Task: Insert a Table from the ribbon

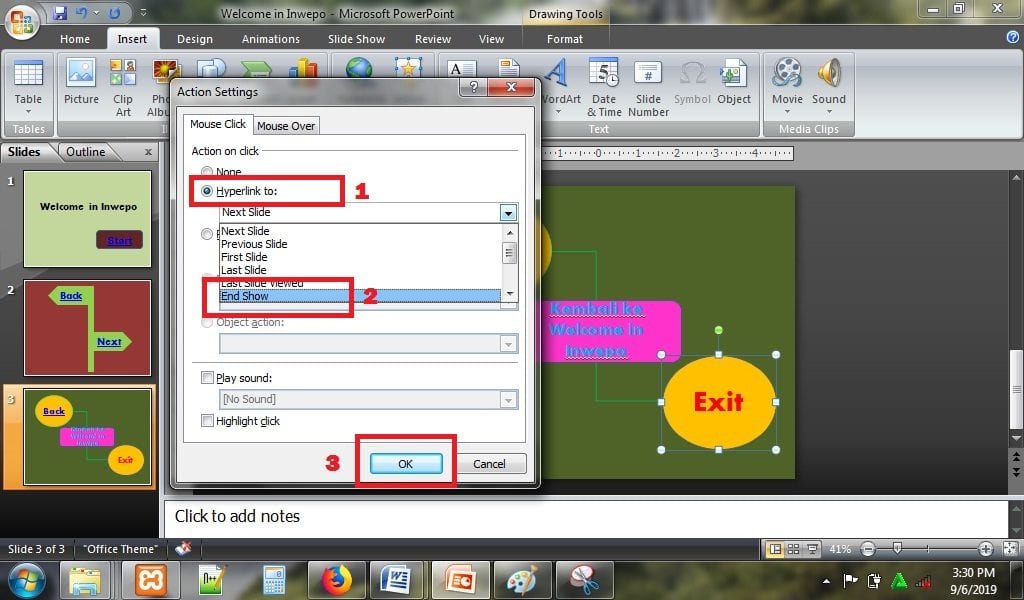Action: 28,85
